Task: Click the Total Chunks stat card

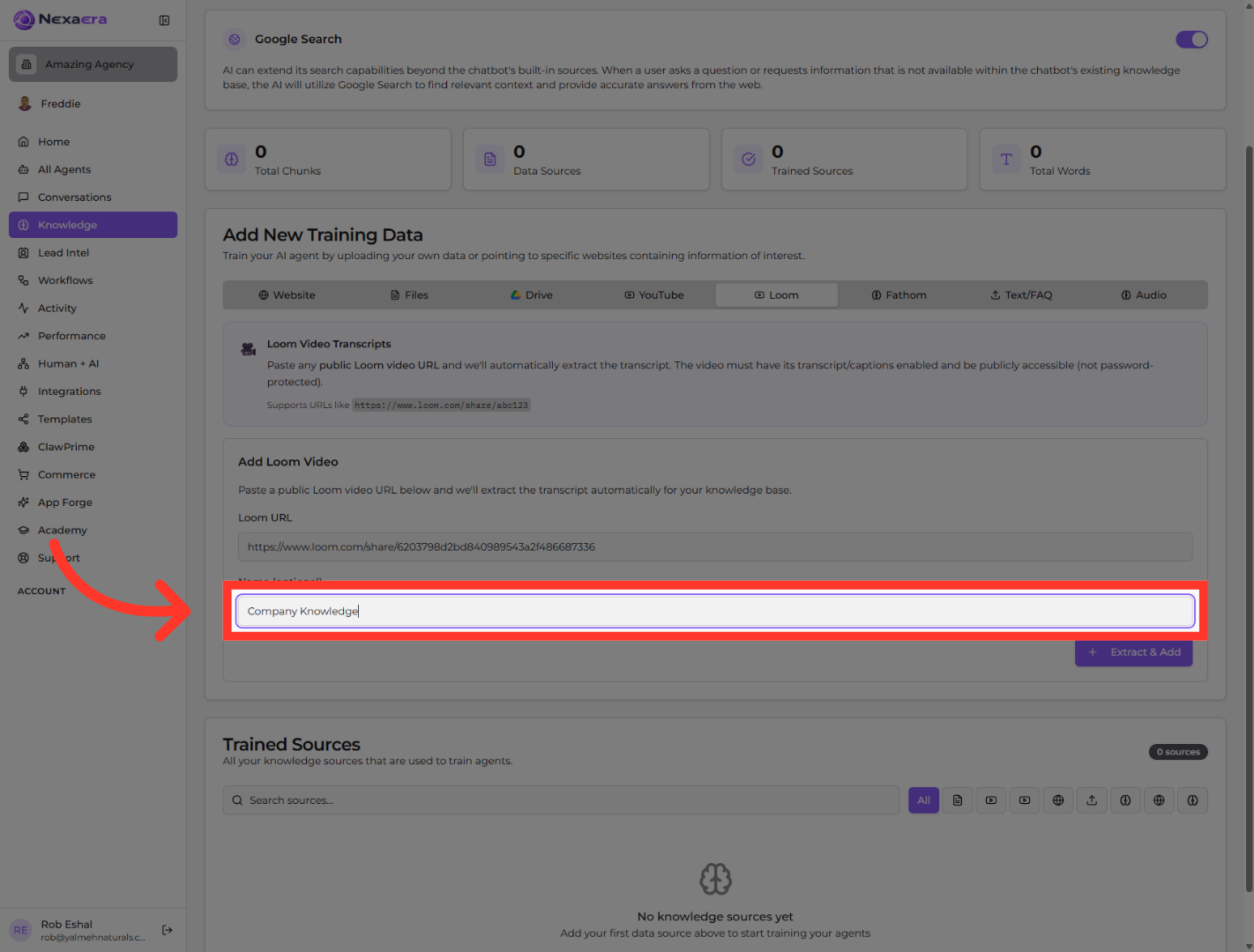Action: click(x=328, y=160)
